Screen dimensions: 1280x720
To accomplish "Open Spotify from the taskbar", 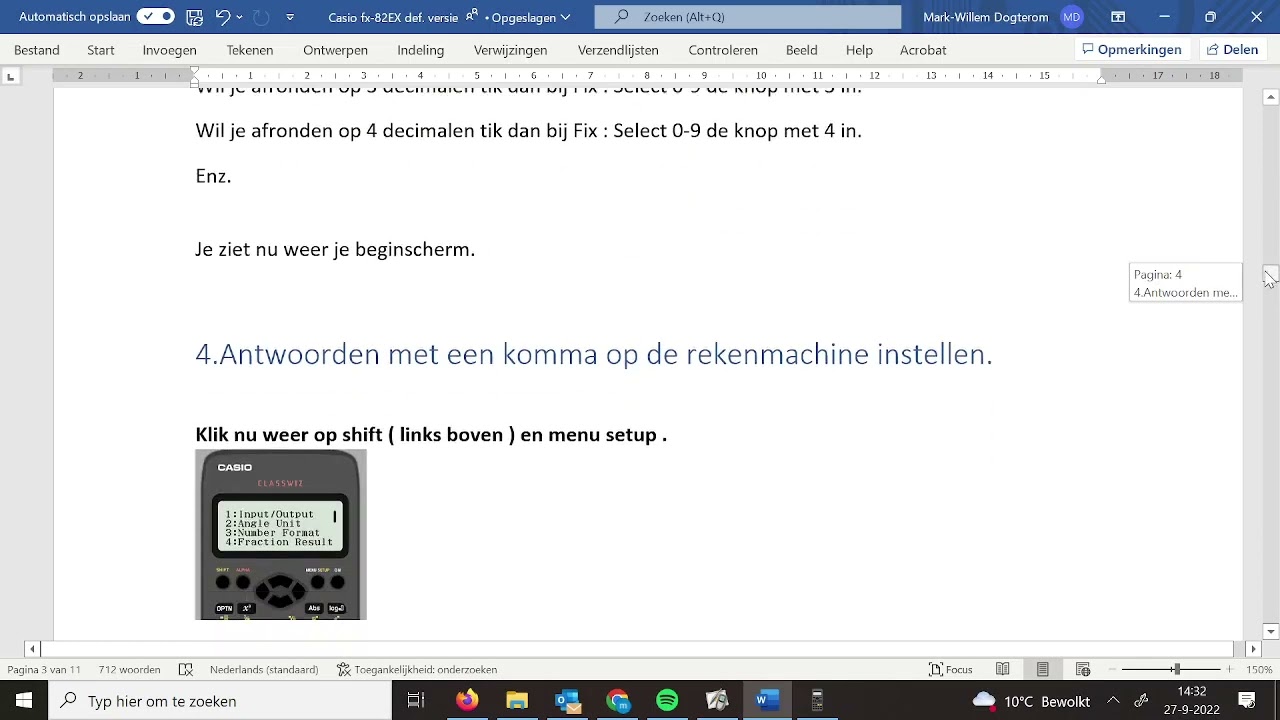I will (667, 701).
